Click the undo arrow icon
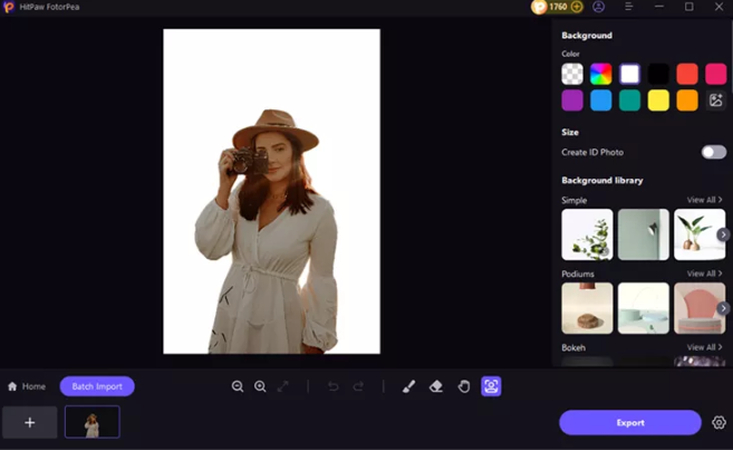Screen dimensions: 733x450 click(x=333, y=386)
